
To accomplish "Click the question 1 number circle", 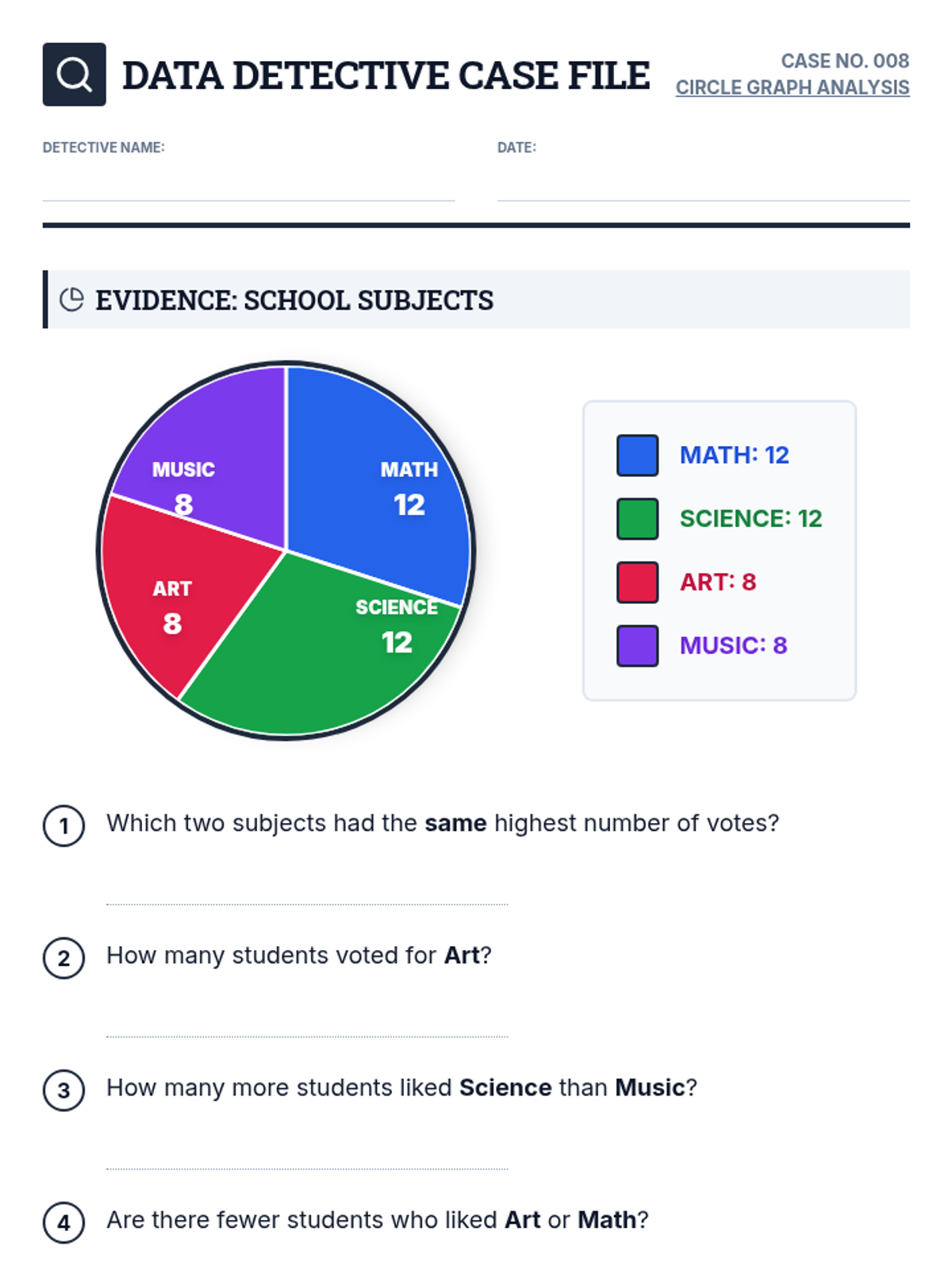I will click(x=63, y=826).
